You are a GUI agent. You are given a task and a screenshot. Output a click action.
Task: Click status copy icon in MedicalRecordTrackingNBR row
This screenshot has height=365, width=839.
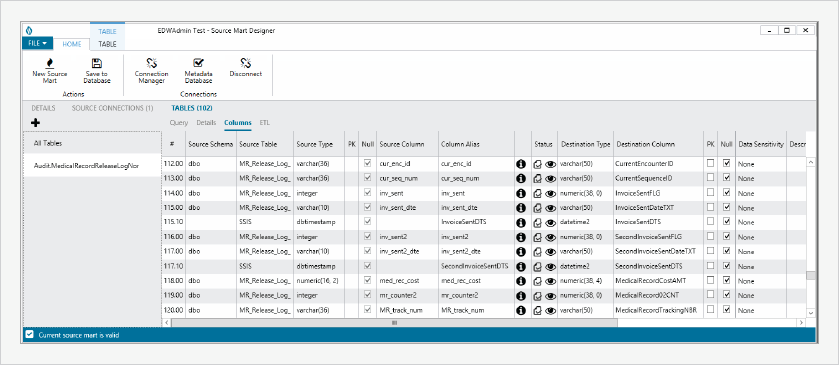tap(538, 310)
